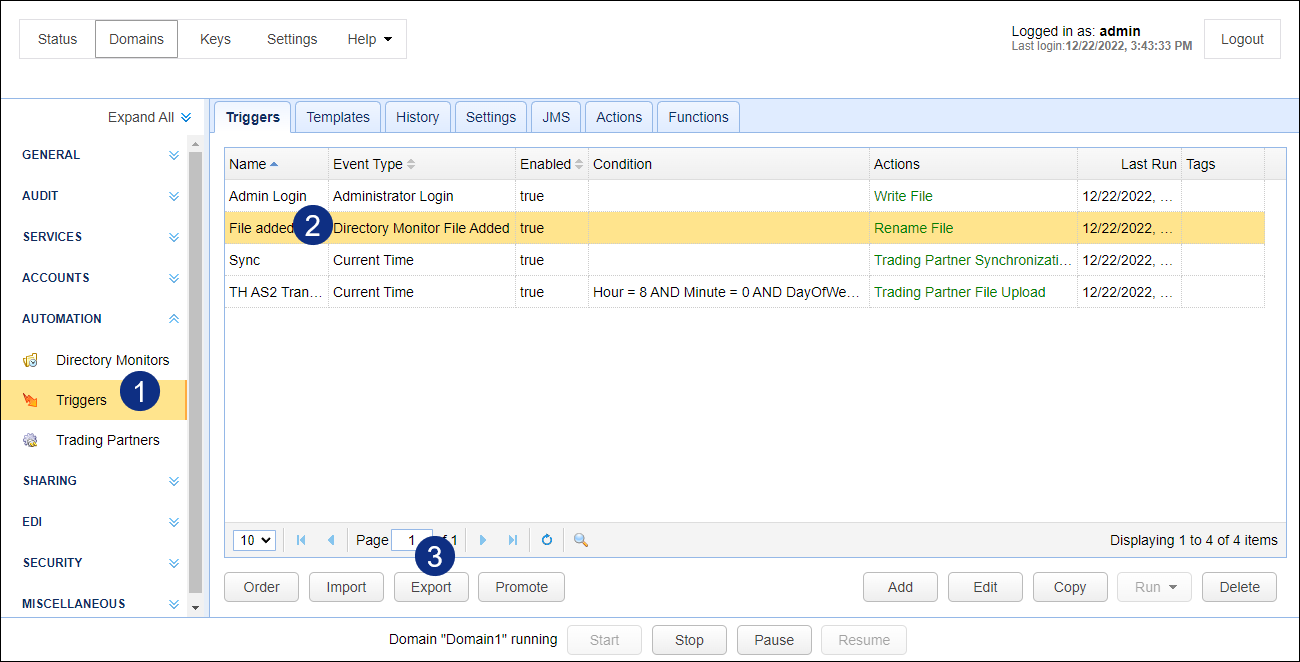This screenshot has width=1300, height=662.
Task: Click the Promote button
Action: point(522,587)
